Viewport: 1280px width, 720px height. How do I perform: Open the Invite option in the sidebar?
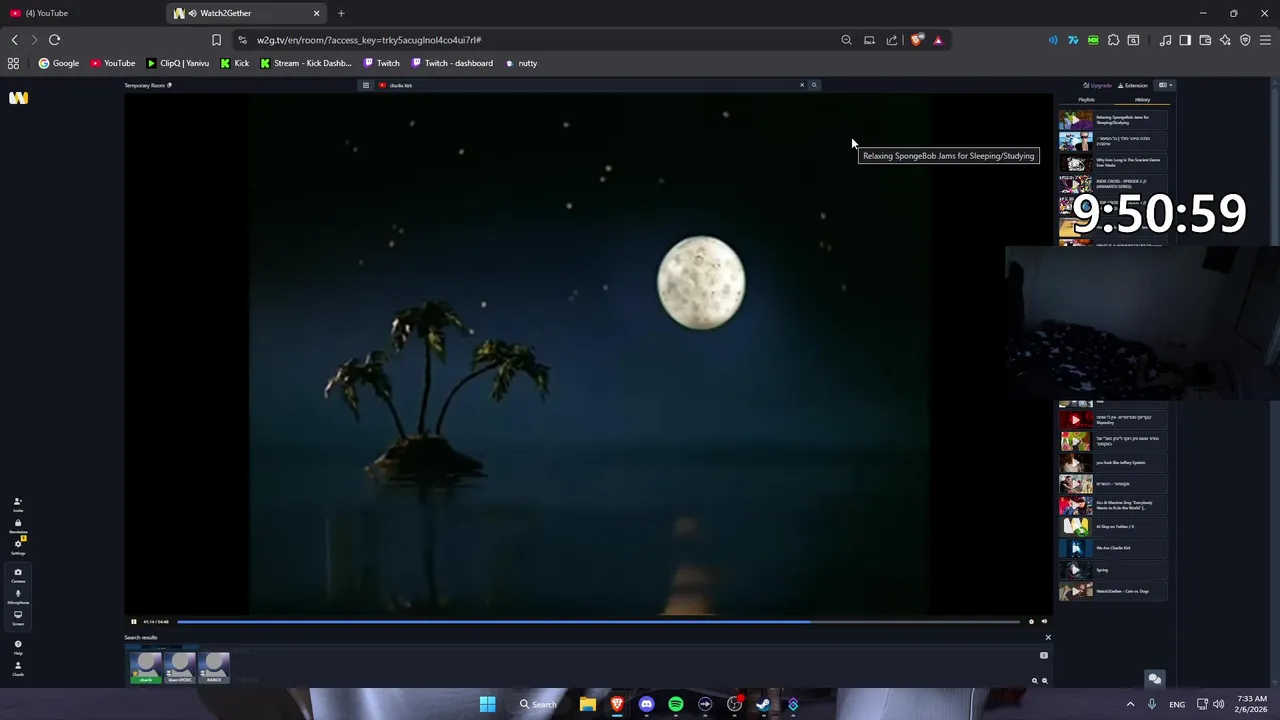pos(18,504)
